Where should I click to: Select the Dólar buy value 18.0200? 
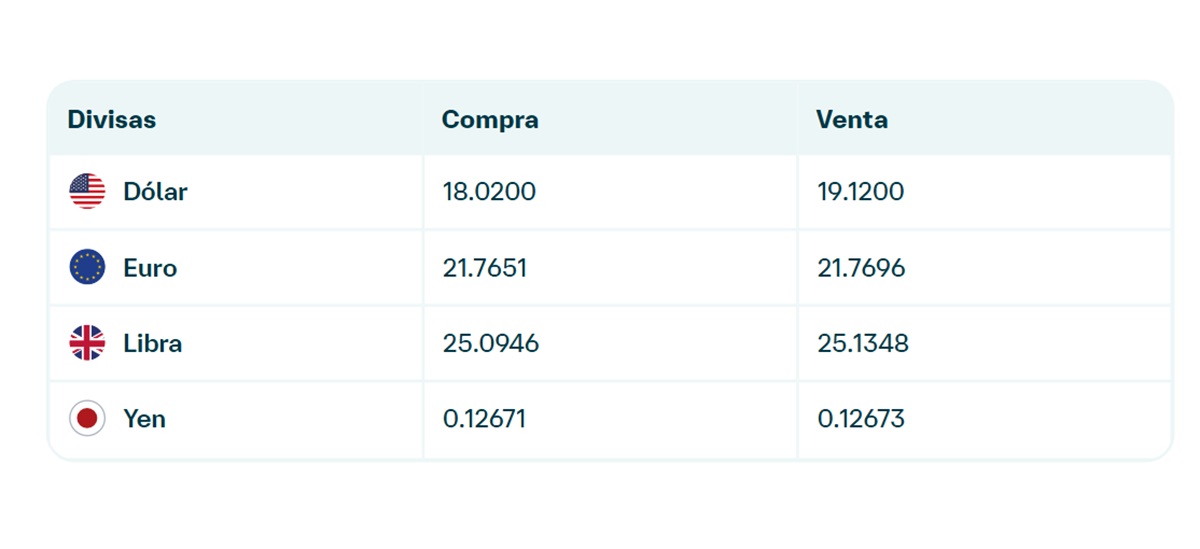pos(489,191)
